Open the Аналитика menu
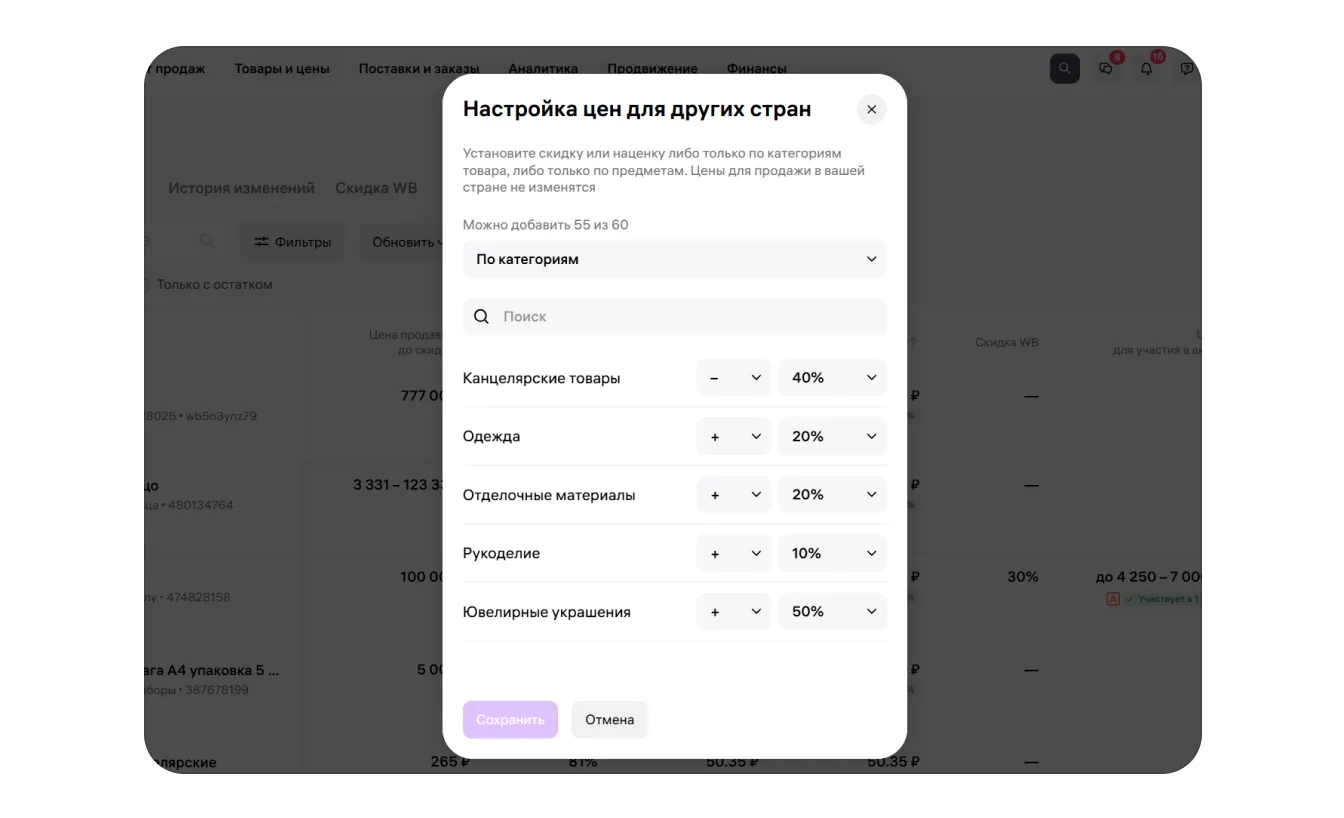The width and height of the screenshot is (1344, 818). [x=543, y=69]
